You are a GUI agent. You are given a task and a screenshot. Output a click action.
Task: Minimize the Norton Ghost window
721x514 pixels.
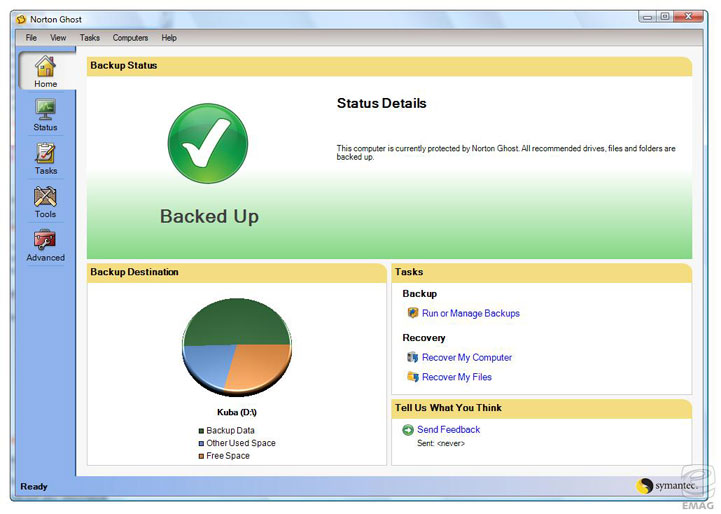[x=648, y=17]
